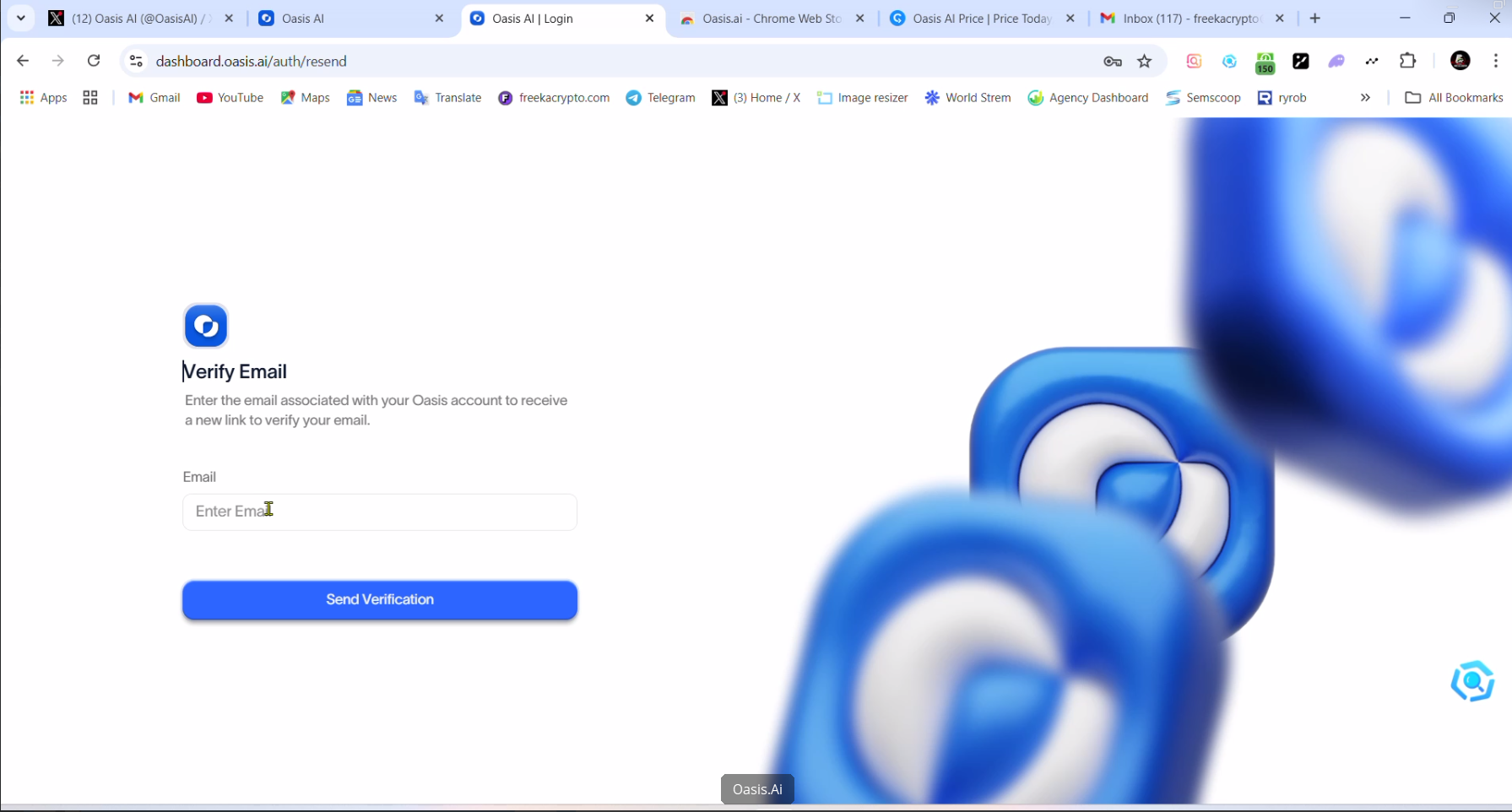Close the Oasis AI | Login tab
The height and width of the screenshot is (812, 1512).
tap(649, 19)
